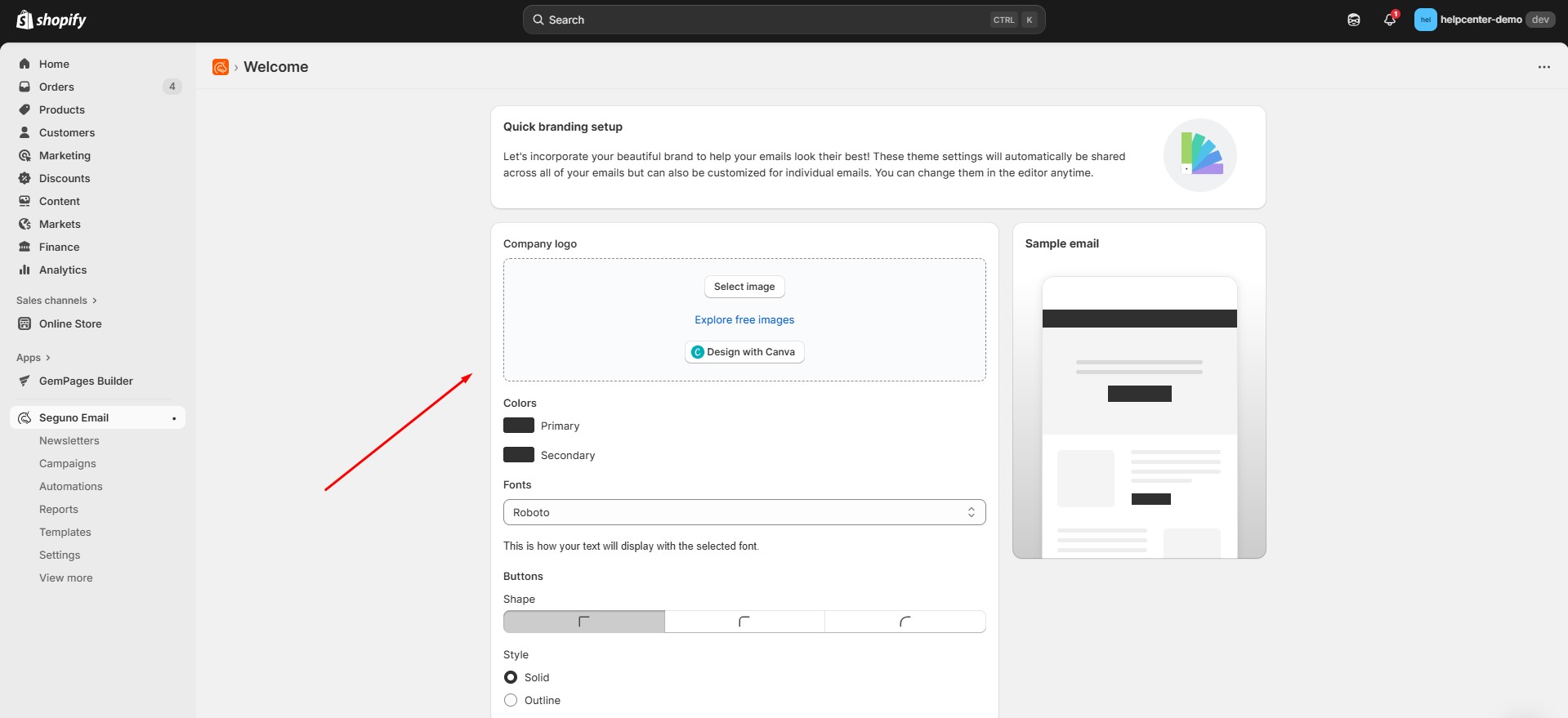Image resolution: width=1568 pixels, height=718 pixels.
Task: Open the Roboto fonts dropdown
Action: tap(744, 512)
